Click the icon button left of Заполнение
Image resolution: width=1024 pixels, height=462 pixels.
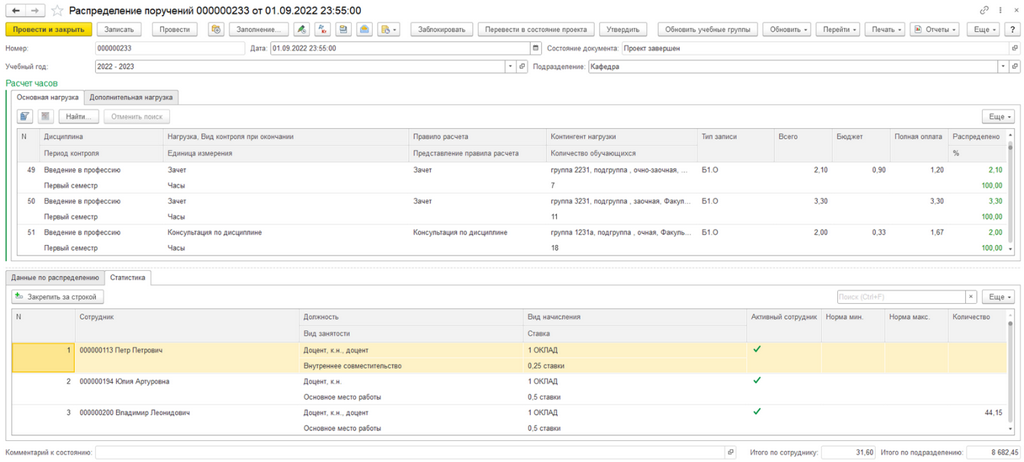point(217,29)
